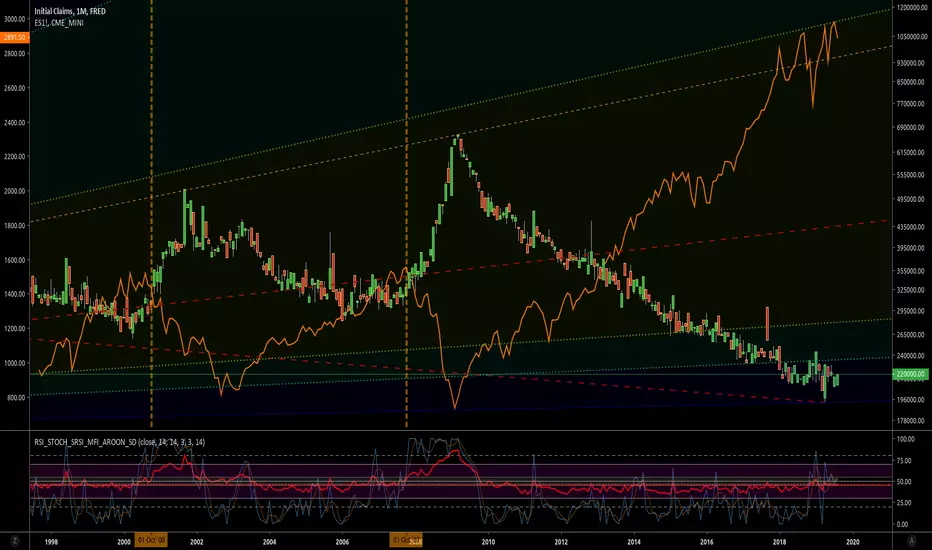Click the 435000.00 right axis label

pos(911,227)
